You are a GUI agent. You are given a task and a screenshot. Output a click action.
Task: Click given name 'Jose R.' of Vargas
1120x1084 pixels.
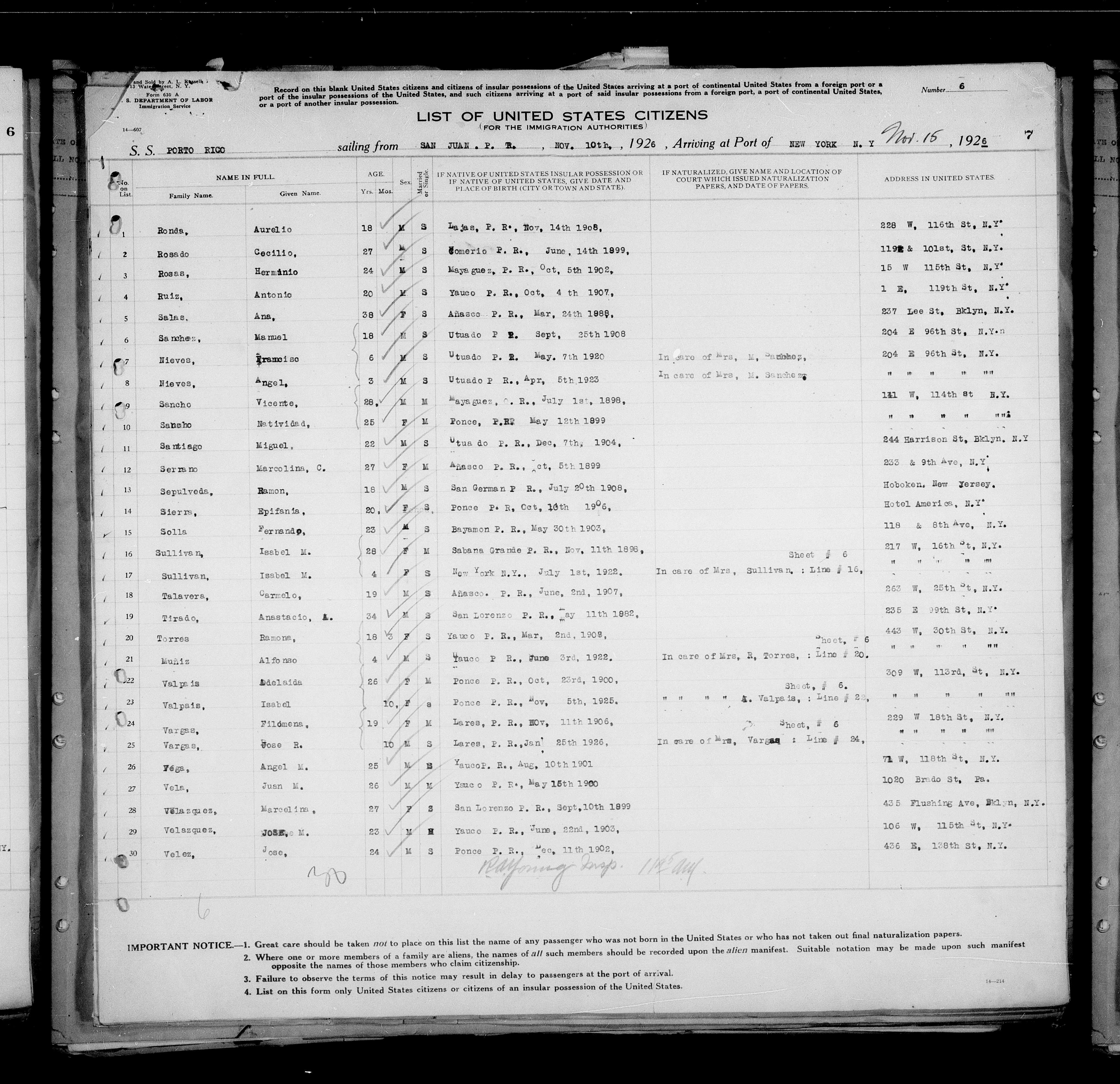(282, 745)
